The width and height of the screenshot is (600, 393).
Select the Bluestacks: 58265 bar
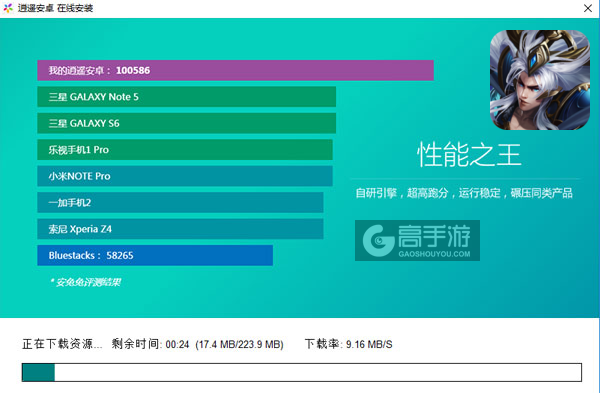[x=155, y=255]
